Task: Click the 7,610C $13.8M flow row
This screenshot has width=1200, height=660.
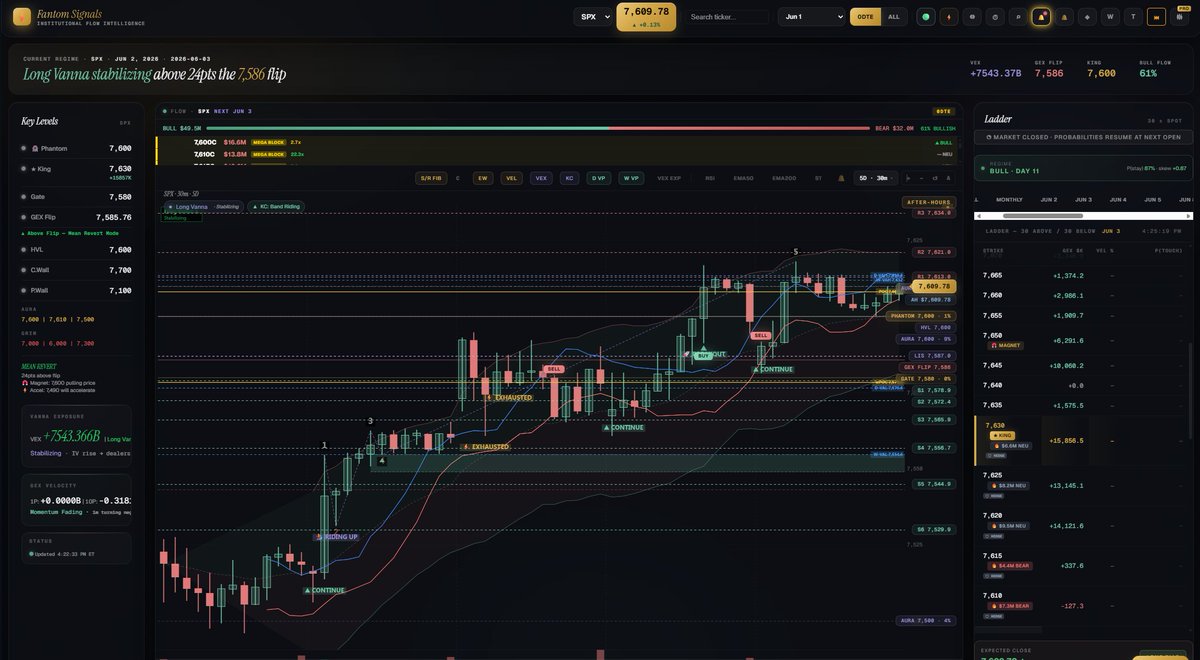Action: [556, 154]
